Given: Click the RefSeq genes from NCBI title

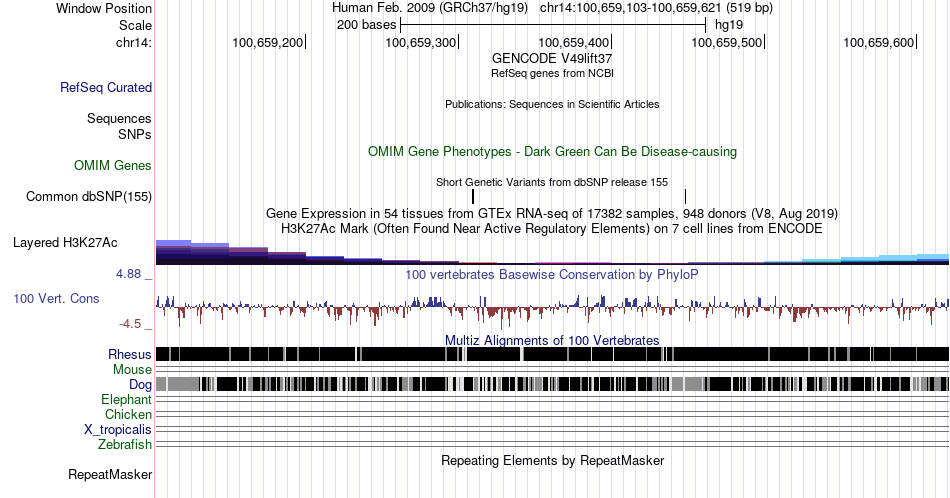Looking at the screenshot, I should [x=552, y=73].
